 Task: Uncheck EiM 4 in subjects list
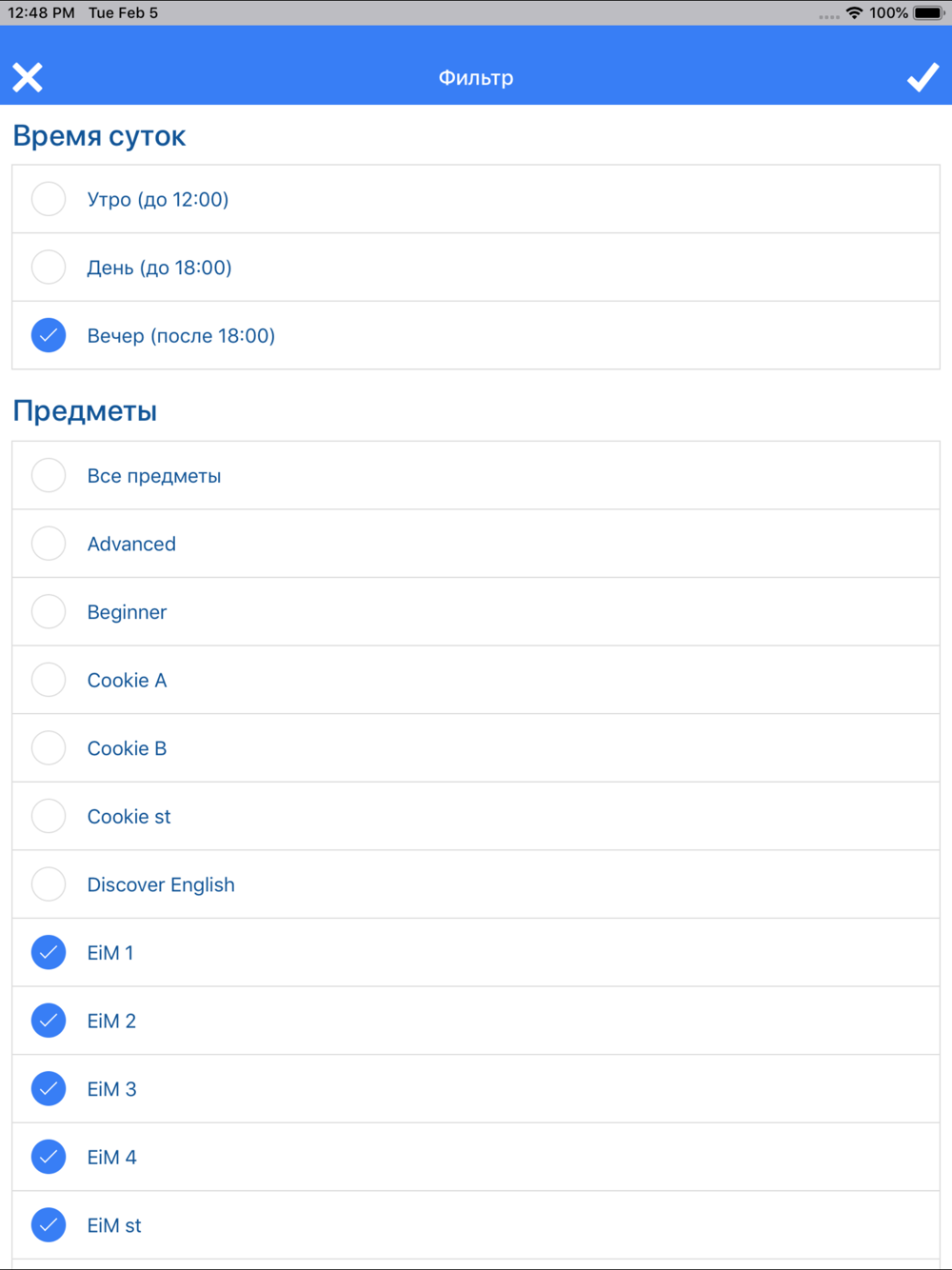click(x=49, y=1157)
